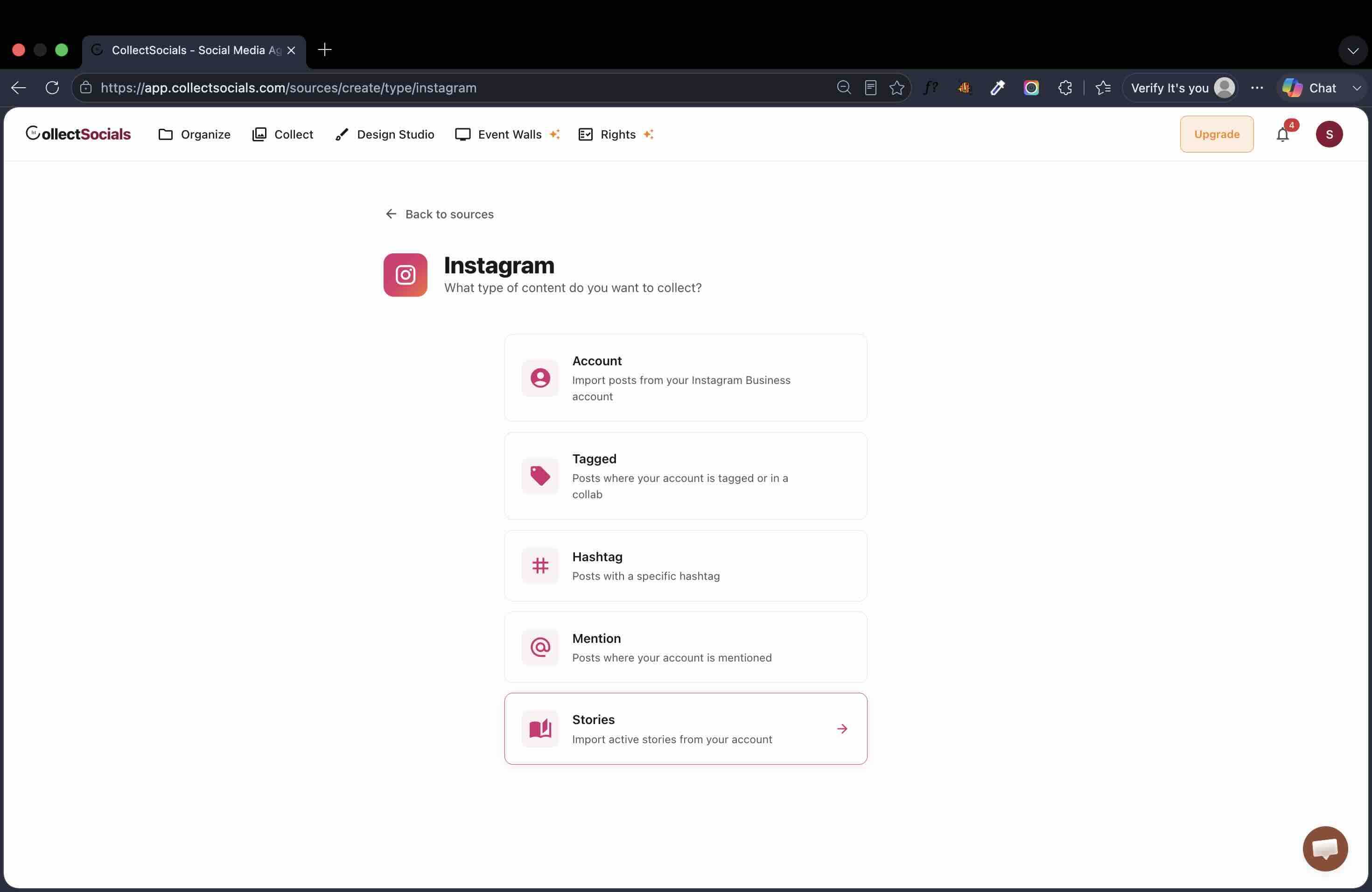This screenshot has width=1372, height=892.
Task: Click the Hashtag symbol icon
Action: click(x=540, y=566)
